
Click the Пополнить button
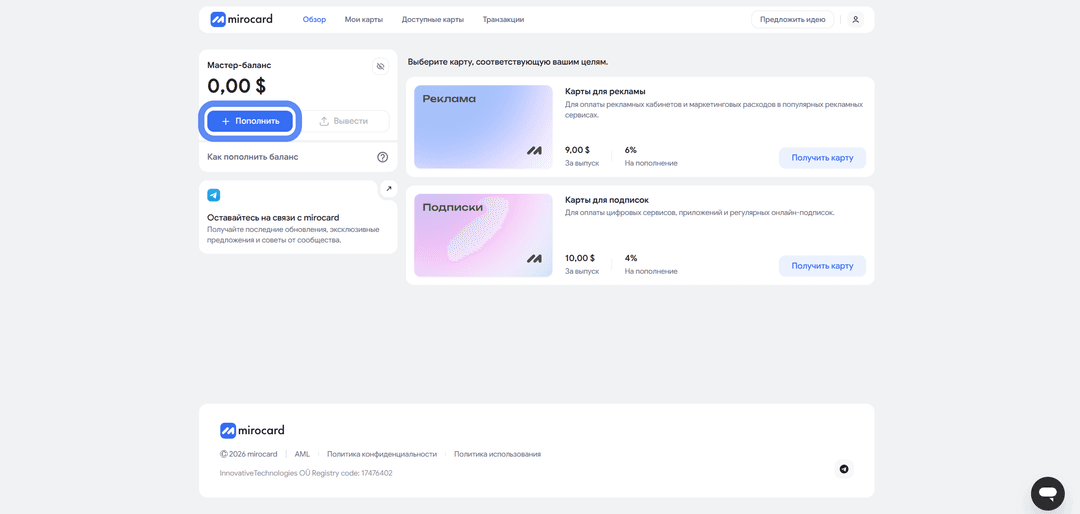251,121
